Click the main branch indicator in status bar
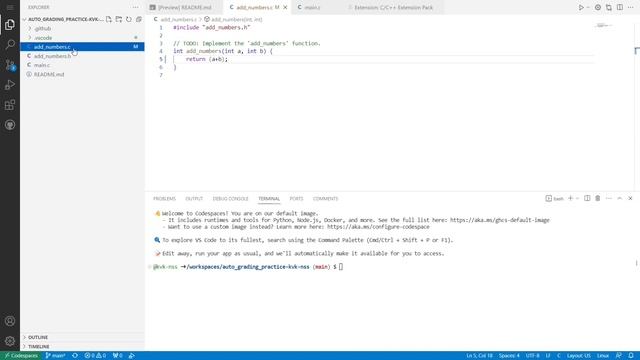640x360 pixels. pyautogui.click(x=56, y=356)
